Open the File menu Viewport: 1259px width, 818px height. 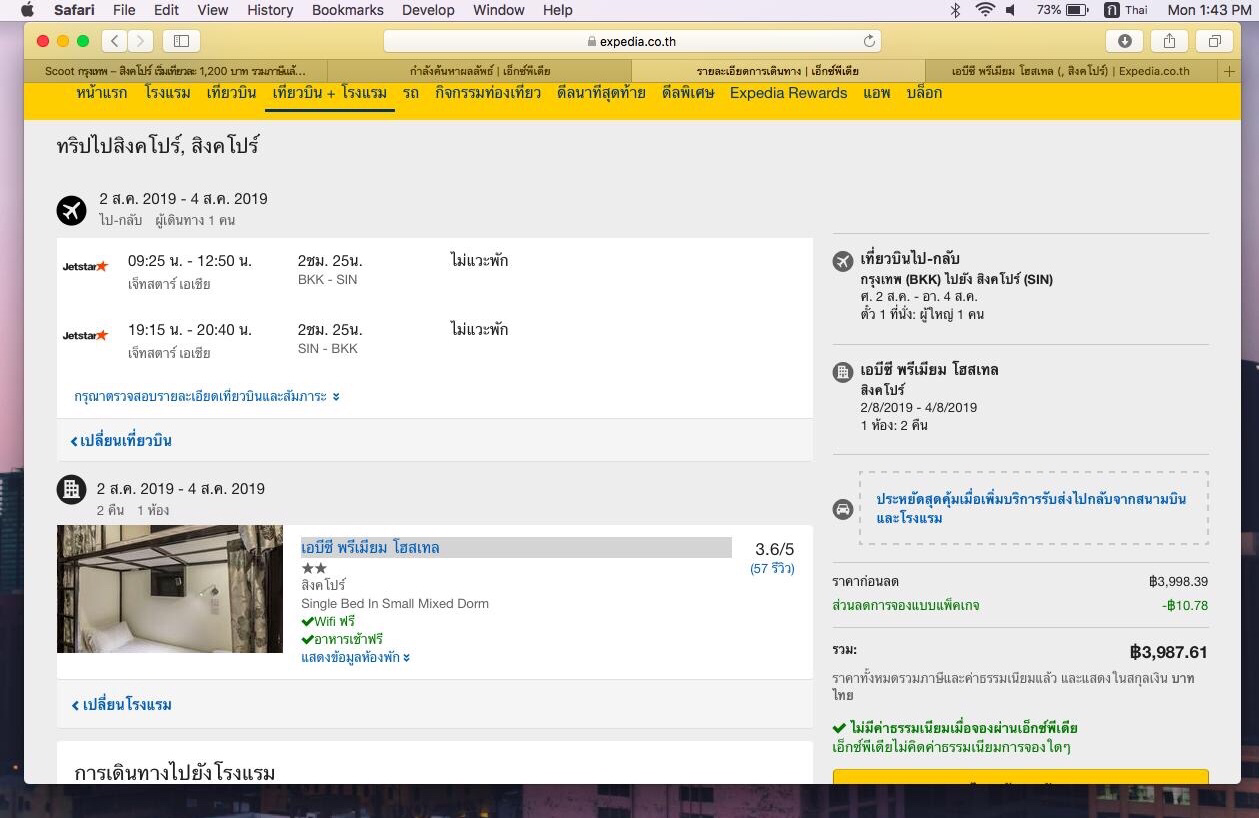pos(124,10)
